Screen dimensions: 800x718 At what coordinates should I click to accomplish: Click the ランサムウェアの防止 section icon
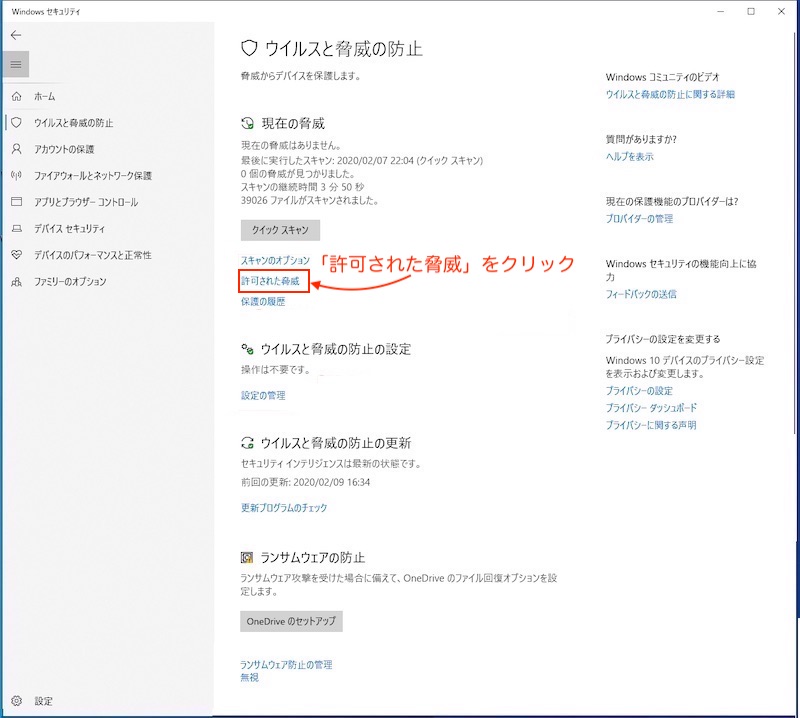(x=247, y=557)
